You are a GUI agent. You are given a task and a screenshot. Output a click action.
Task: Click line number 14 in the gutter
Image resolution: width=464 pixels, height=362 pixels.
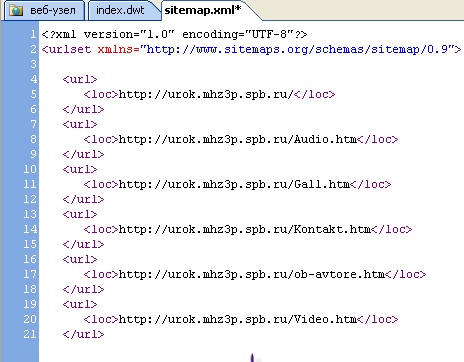point(30,229)
